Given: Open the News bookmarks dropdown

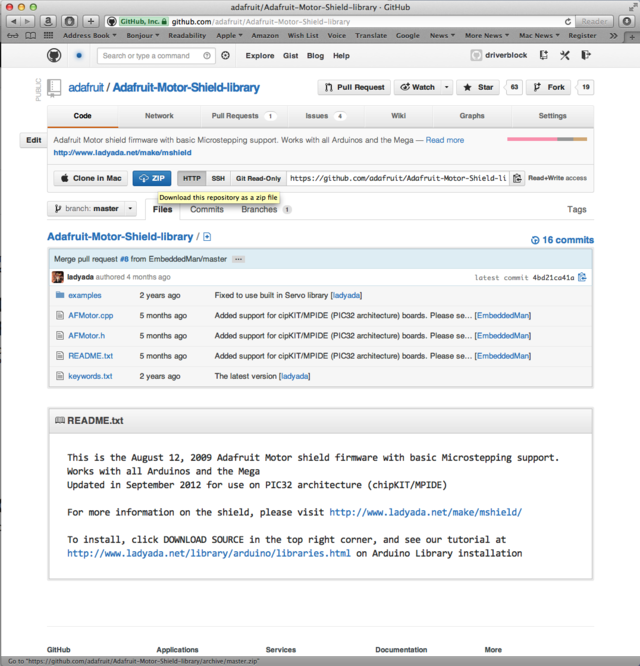Looking at the screenshot, I should click(442, 36).
